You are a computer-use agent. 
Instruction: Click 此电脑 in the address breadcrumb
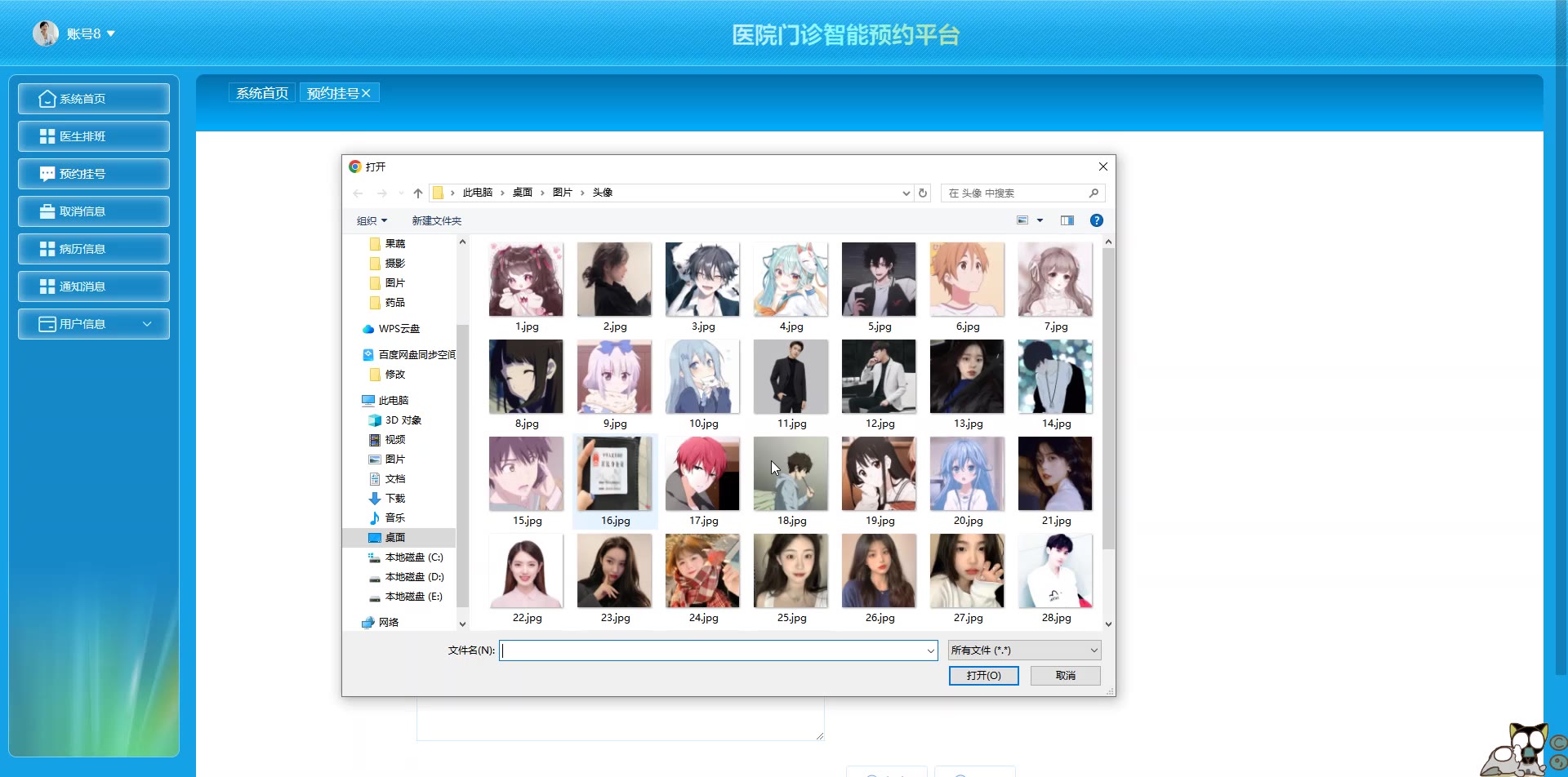tap(478, 193)
